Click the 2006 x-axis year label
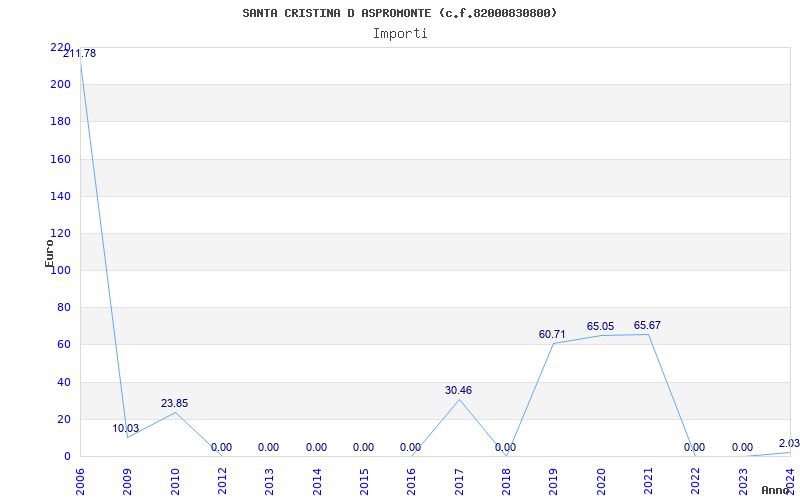 pos(80,482)
